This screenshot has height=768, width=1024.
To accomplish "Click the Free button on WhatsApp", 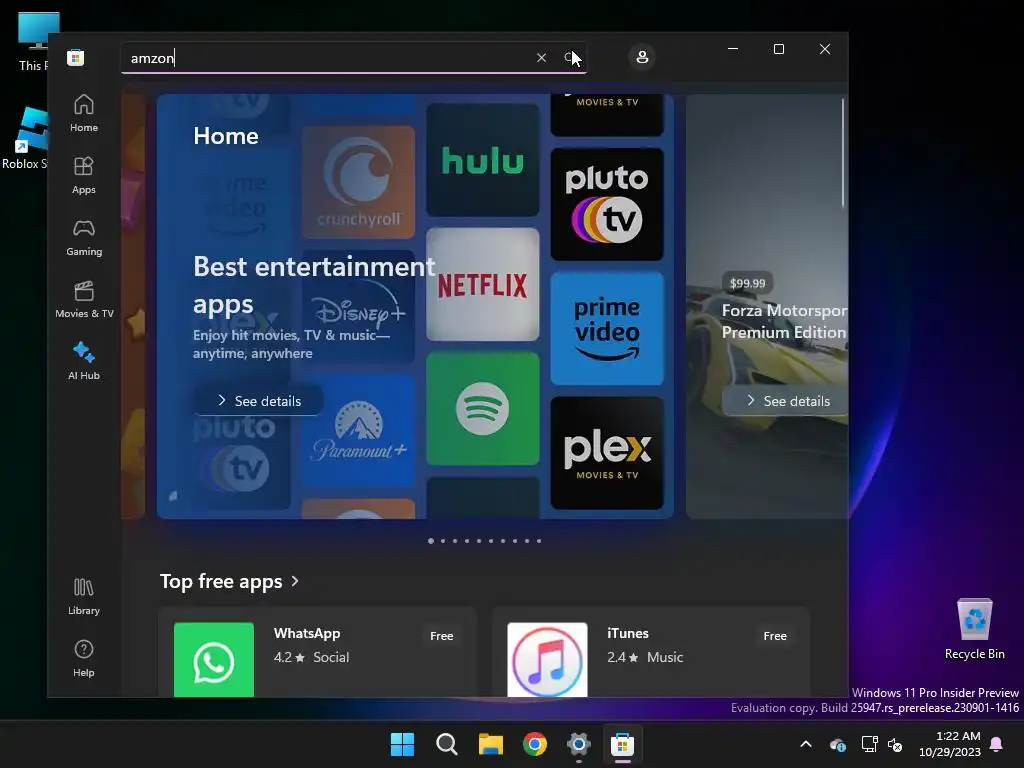I will pos(441,636).
